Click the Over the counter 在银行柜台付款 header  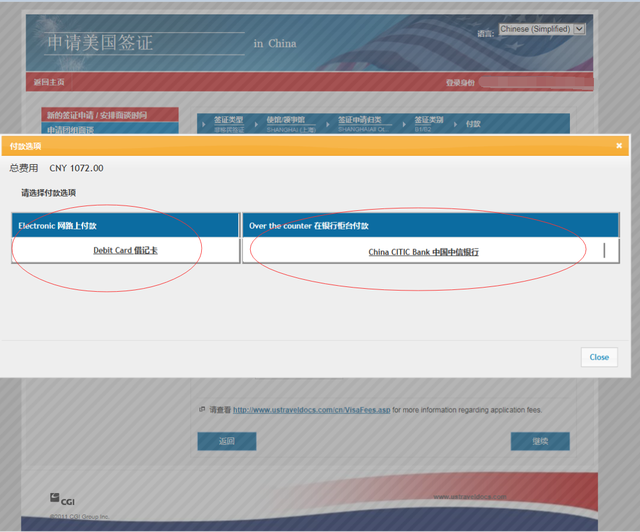tap(431, 225)
